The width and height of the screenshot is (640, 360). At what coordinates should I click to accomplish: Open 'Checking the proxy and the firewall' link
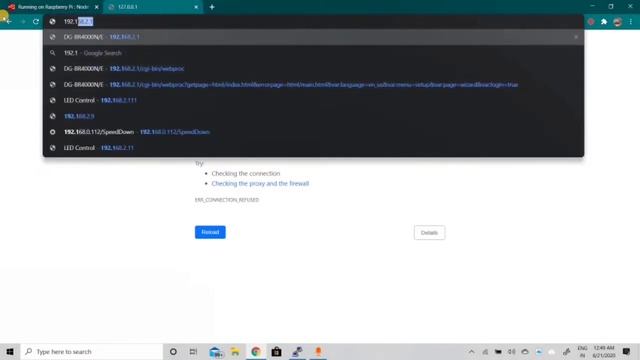[260, 184]
